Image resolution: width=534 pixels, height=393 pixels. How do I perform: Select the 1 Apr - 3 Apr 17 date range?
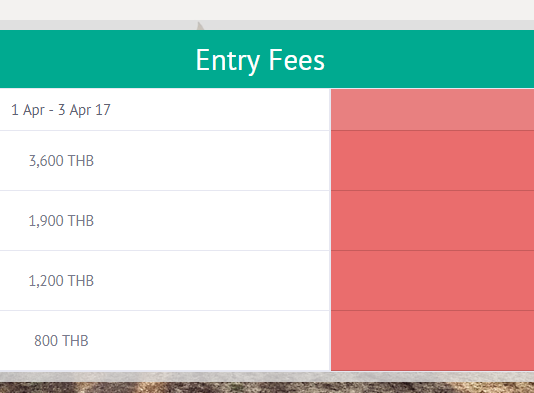point(61,110)
